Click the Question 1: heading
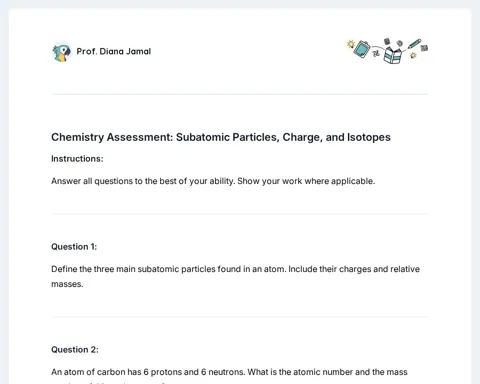The height and width of the screenshot is (384, 480). (74, 247)
